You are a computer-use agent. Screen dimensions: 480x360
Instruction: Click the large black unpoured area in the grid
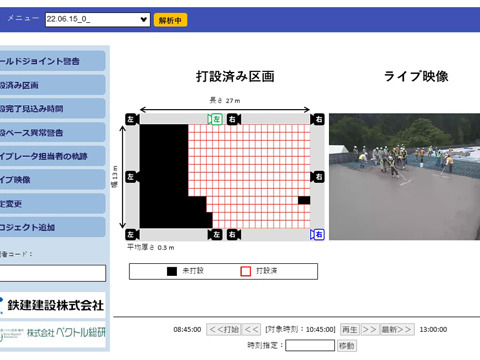(164, 176)
